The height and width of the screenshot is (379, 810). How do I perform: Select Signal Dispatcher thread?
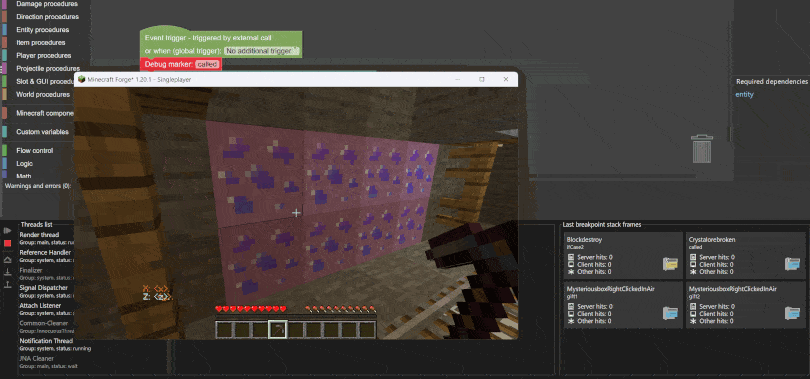pos(45,291)
